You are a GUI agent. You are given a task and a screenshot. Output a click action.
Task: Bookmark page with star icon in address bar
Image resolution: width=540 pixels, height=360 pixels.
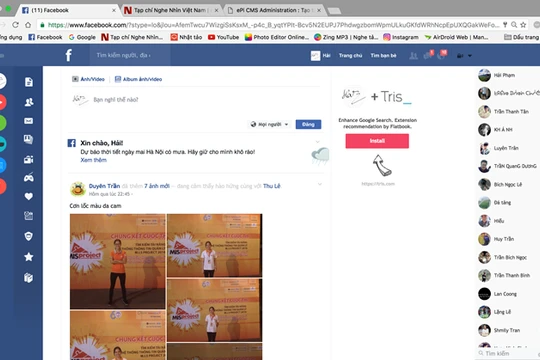click(x=523, y=25)
